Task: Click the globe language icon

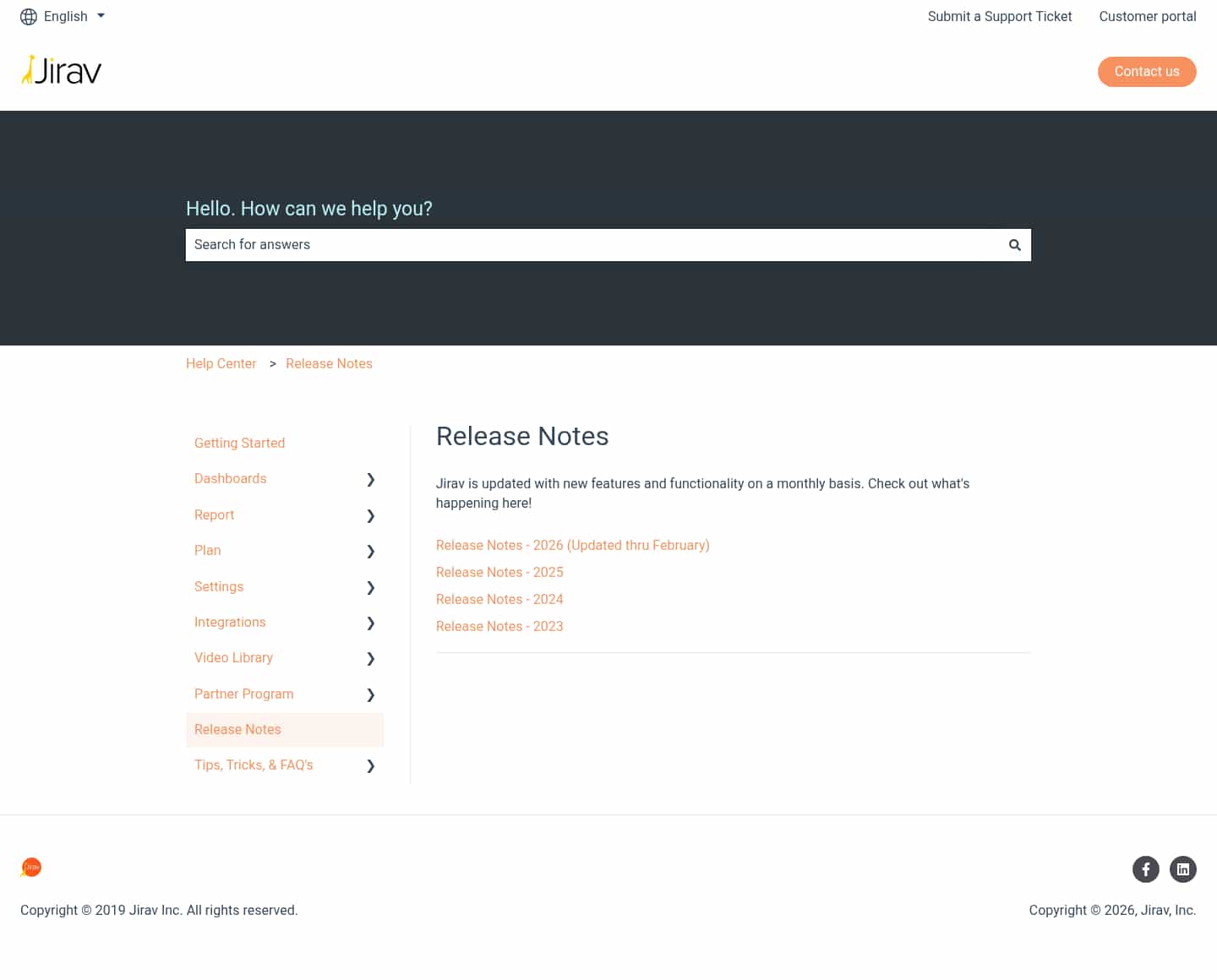Action: click(x=27, y=16)
